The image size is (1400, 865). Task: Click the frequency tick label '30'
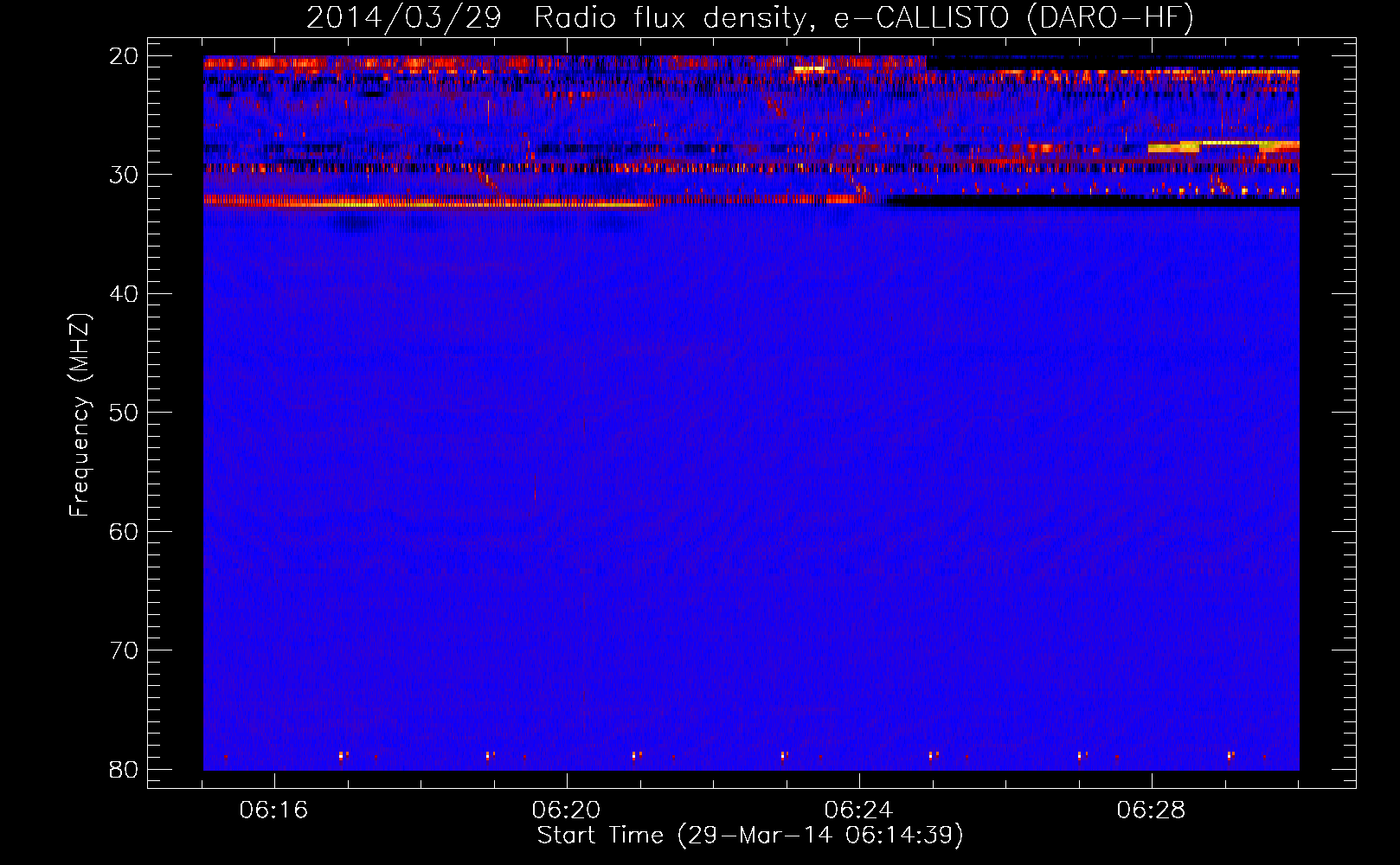(124, 175)
